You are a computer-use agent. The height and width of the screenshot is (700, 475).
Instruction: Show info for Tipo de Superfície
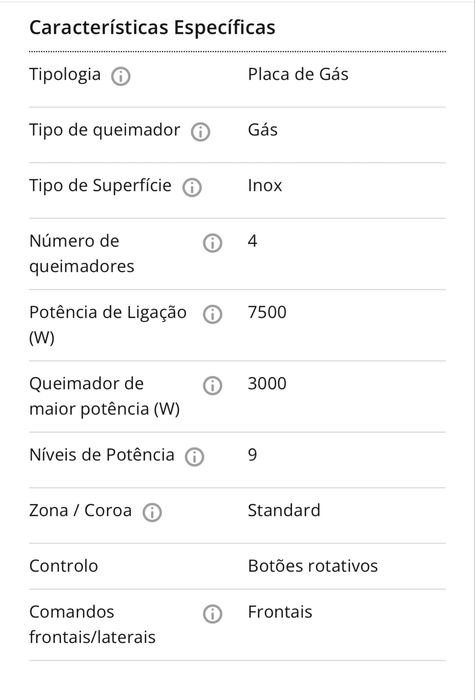[192, 188]
